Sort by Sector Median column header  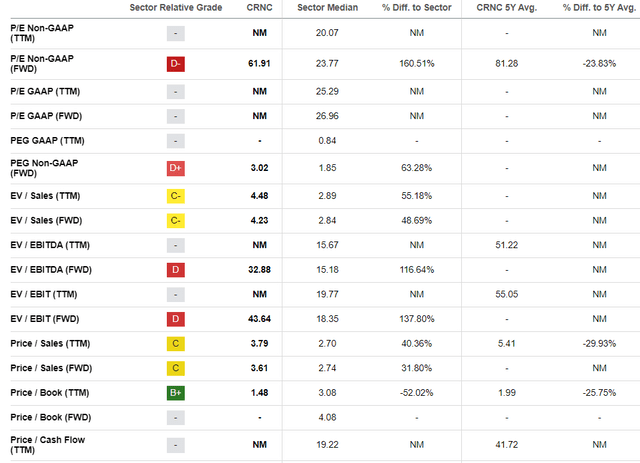[x=327, y=7]
